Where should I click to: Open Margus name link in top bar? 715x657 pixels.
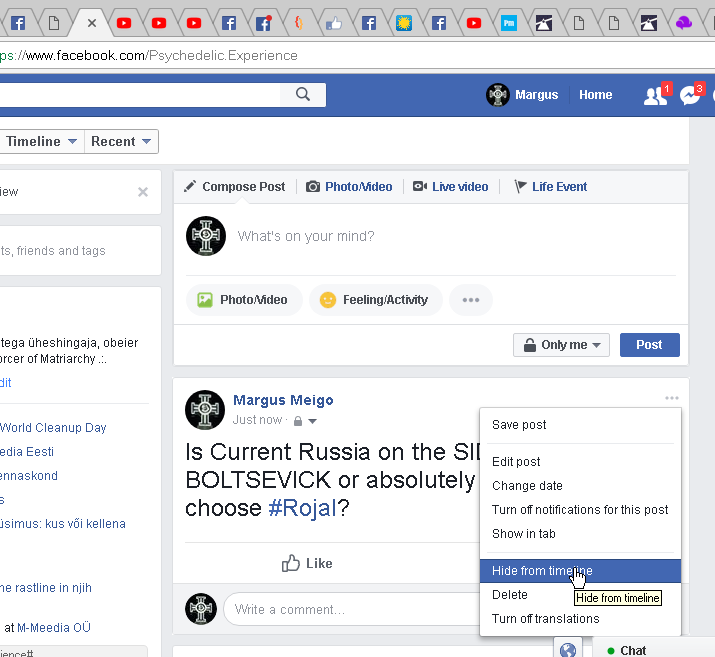pos(536,95)
